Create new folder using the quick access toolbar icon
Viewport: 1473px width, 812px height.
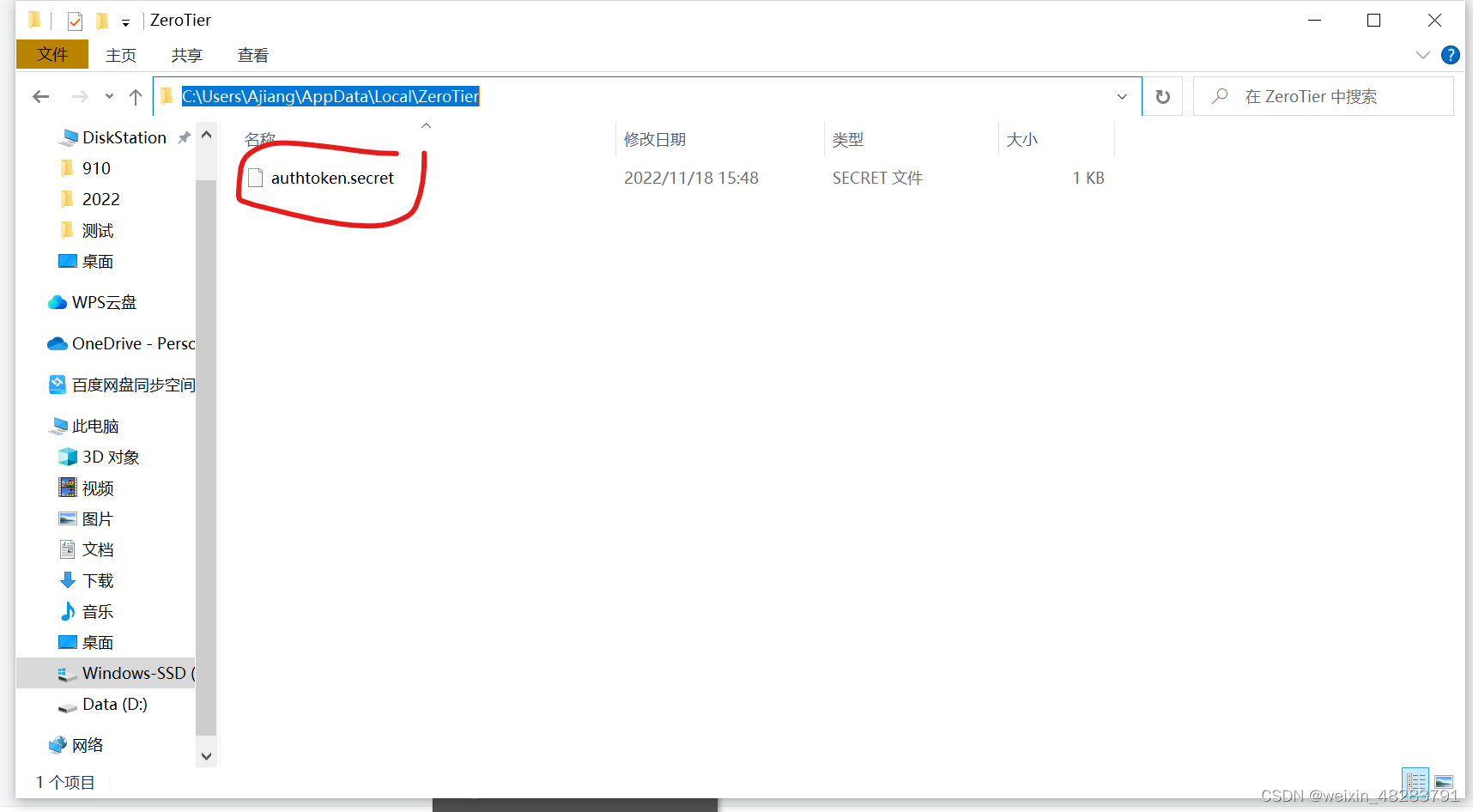pos(101,20)
